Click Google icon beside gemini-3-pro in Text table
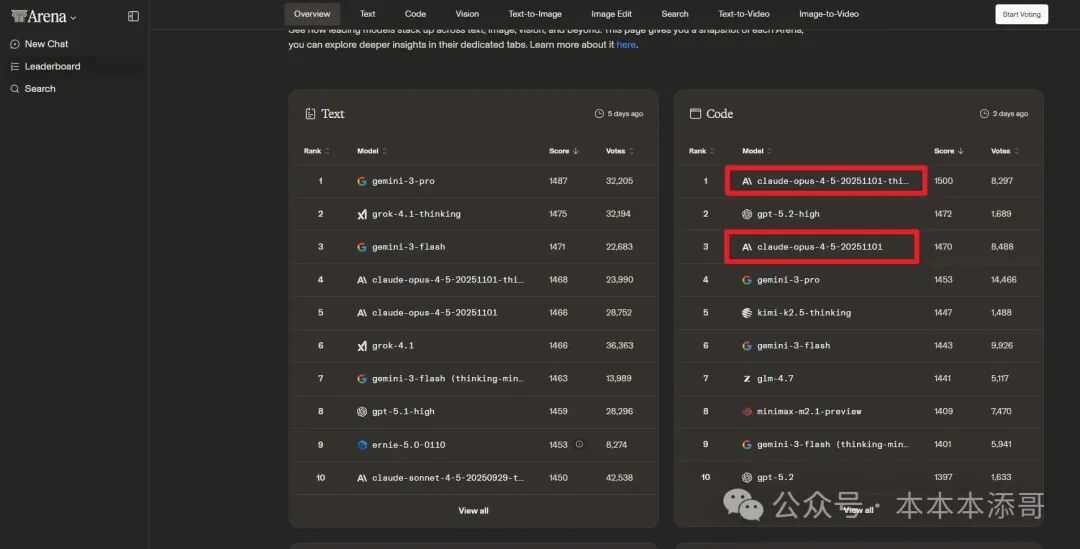The height and width of the screenshot is (549, 1080). coord(362,181)
